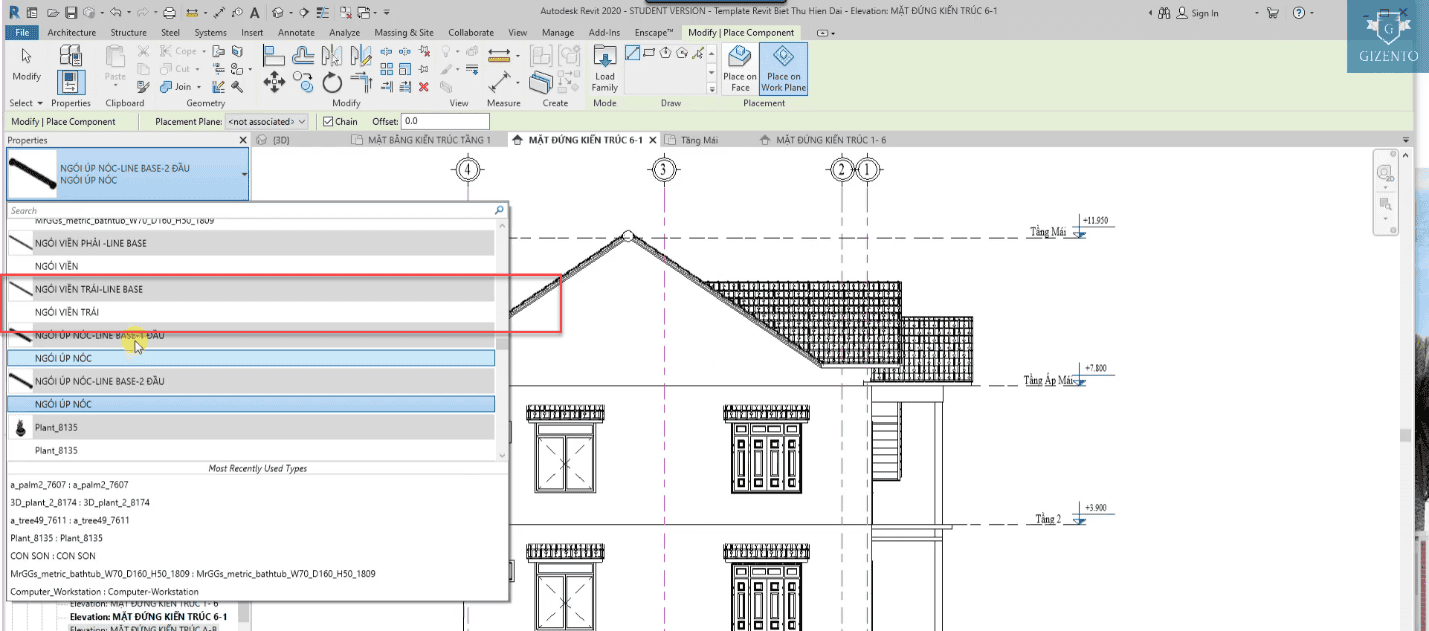Select NGÓI VIỀN TRÁI type
Screen dimensions: 1429x631
click(252, 312)
